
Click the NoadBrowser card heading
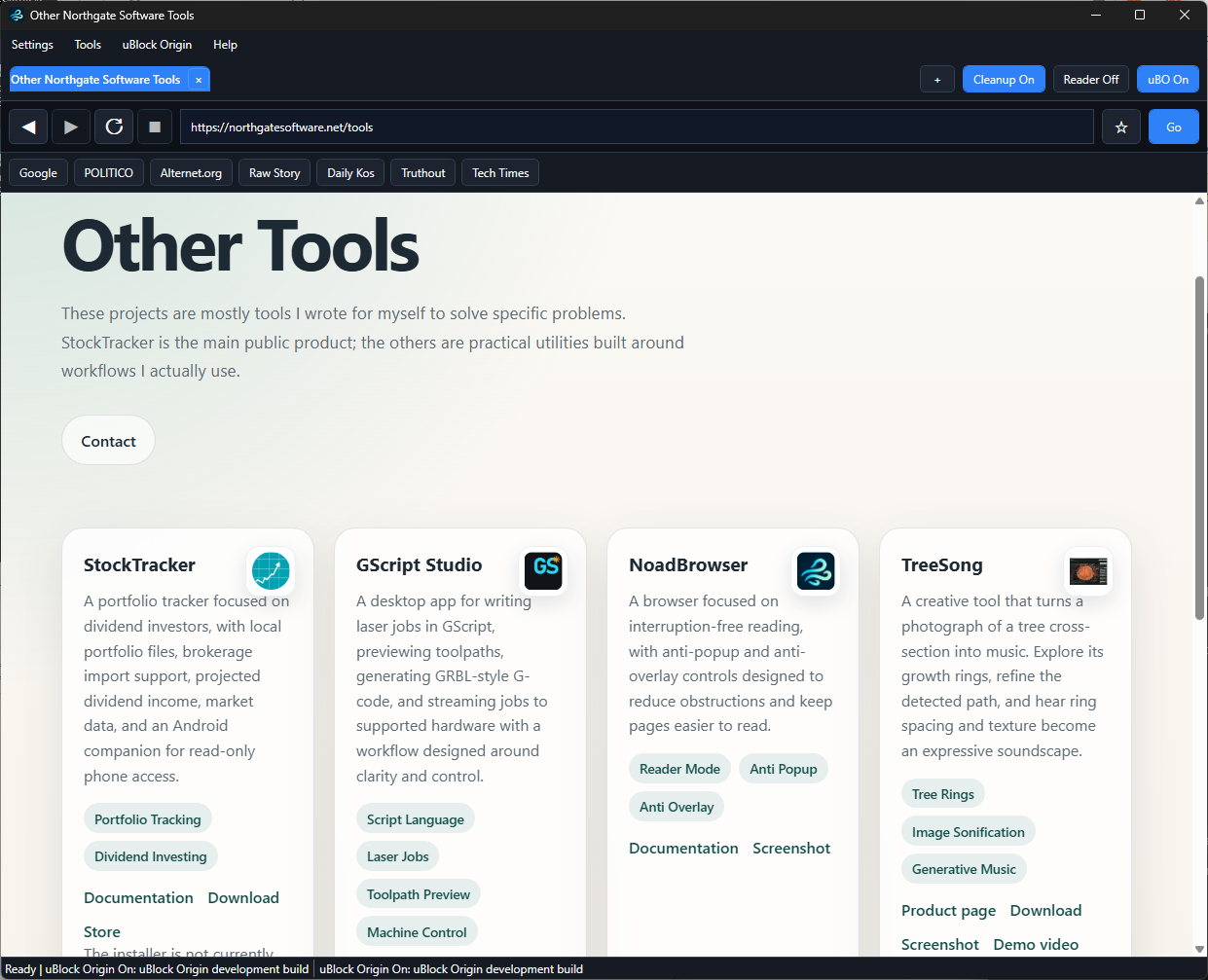pos(688,564)
